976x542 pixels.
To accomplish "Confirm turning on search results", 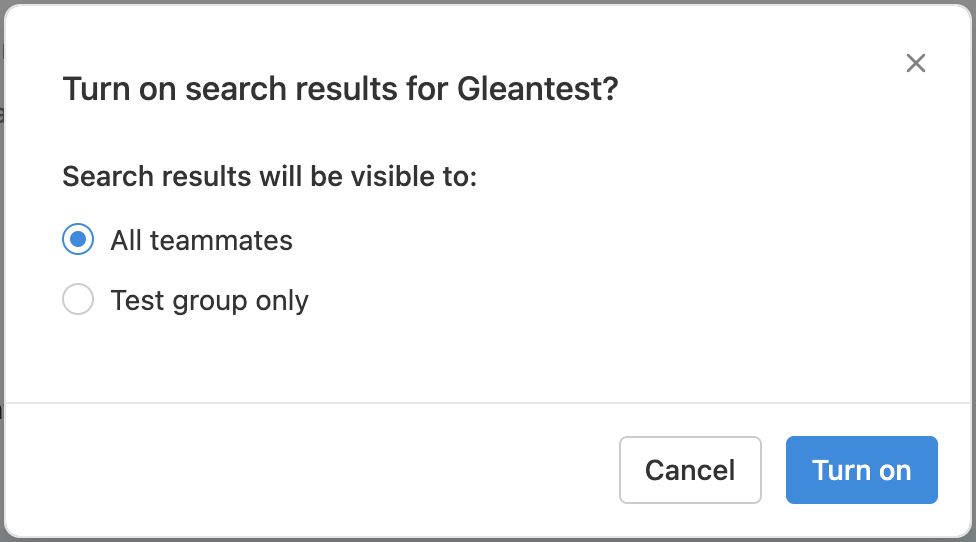I will [861, 470].
